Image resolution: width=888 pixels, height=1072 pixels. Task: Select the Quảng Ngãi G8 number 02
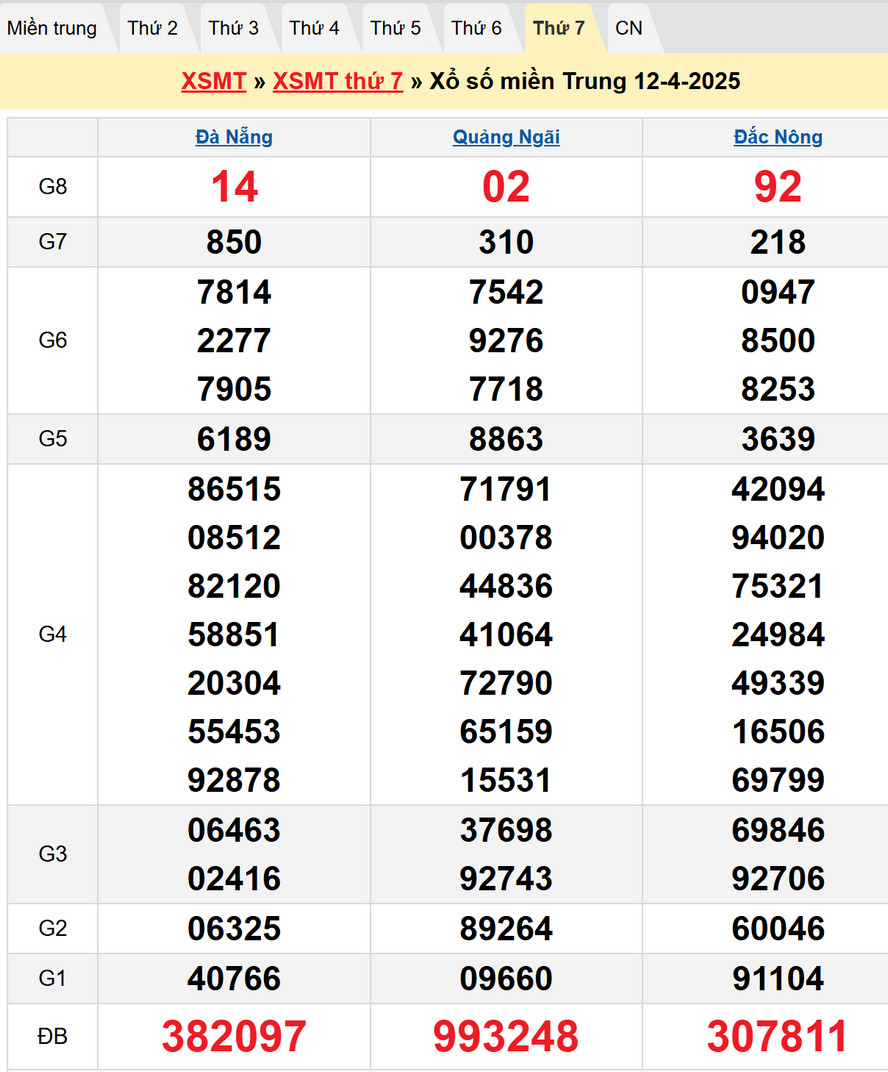[506, 187]
